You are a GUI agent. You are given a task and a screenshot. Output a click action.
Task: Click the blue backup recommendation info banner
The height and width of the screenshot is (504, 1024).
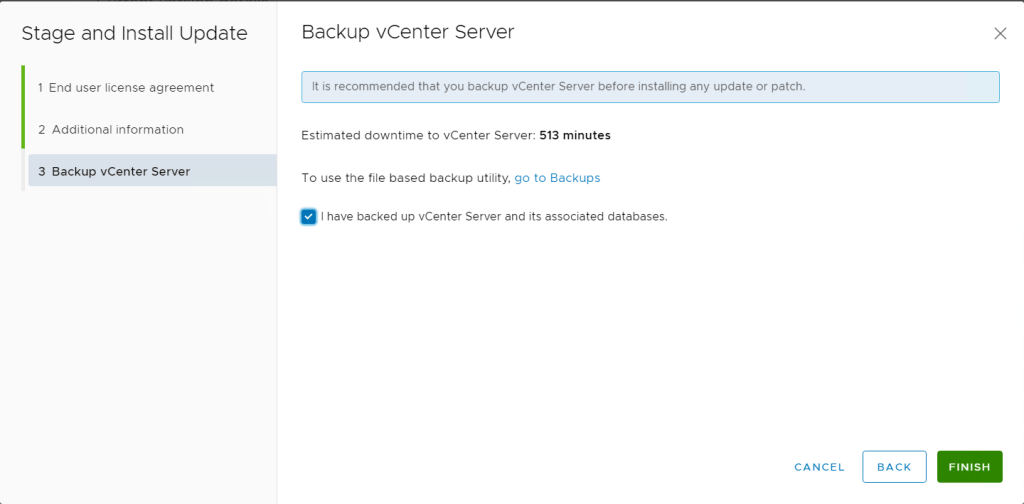pyautogui.click(x=650, y=87)
